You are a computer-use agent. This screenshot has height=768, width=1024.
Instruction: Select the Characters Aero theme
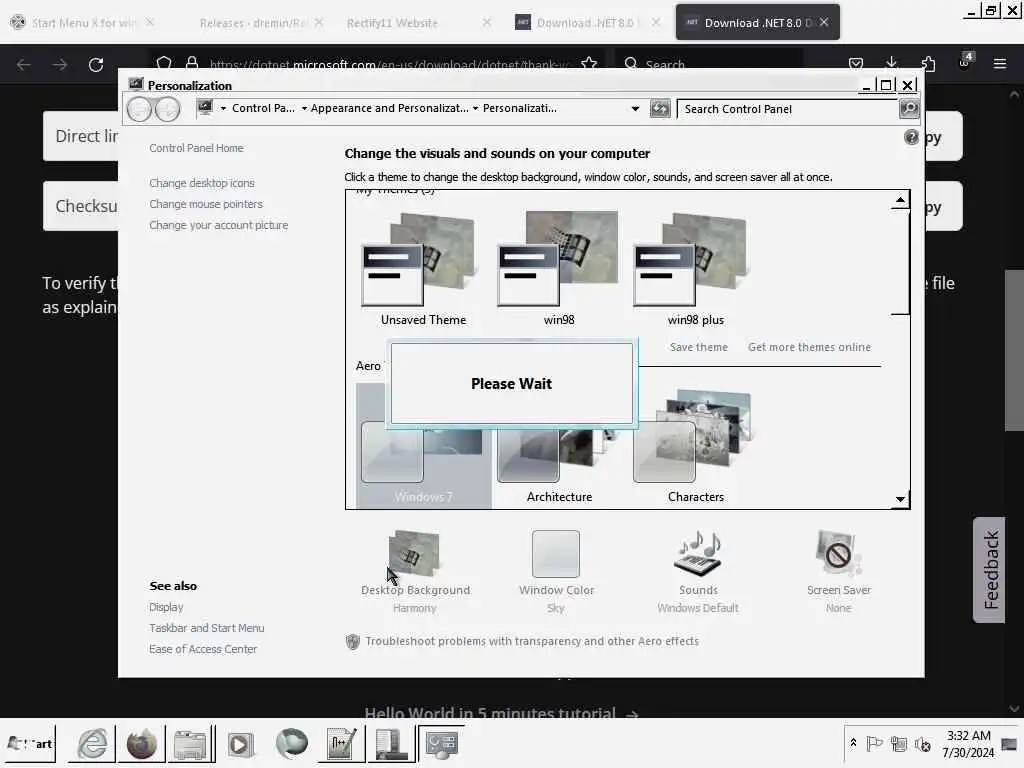(696, 447)
